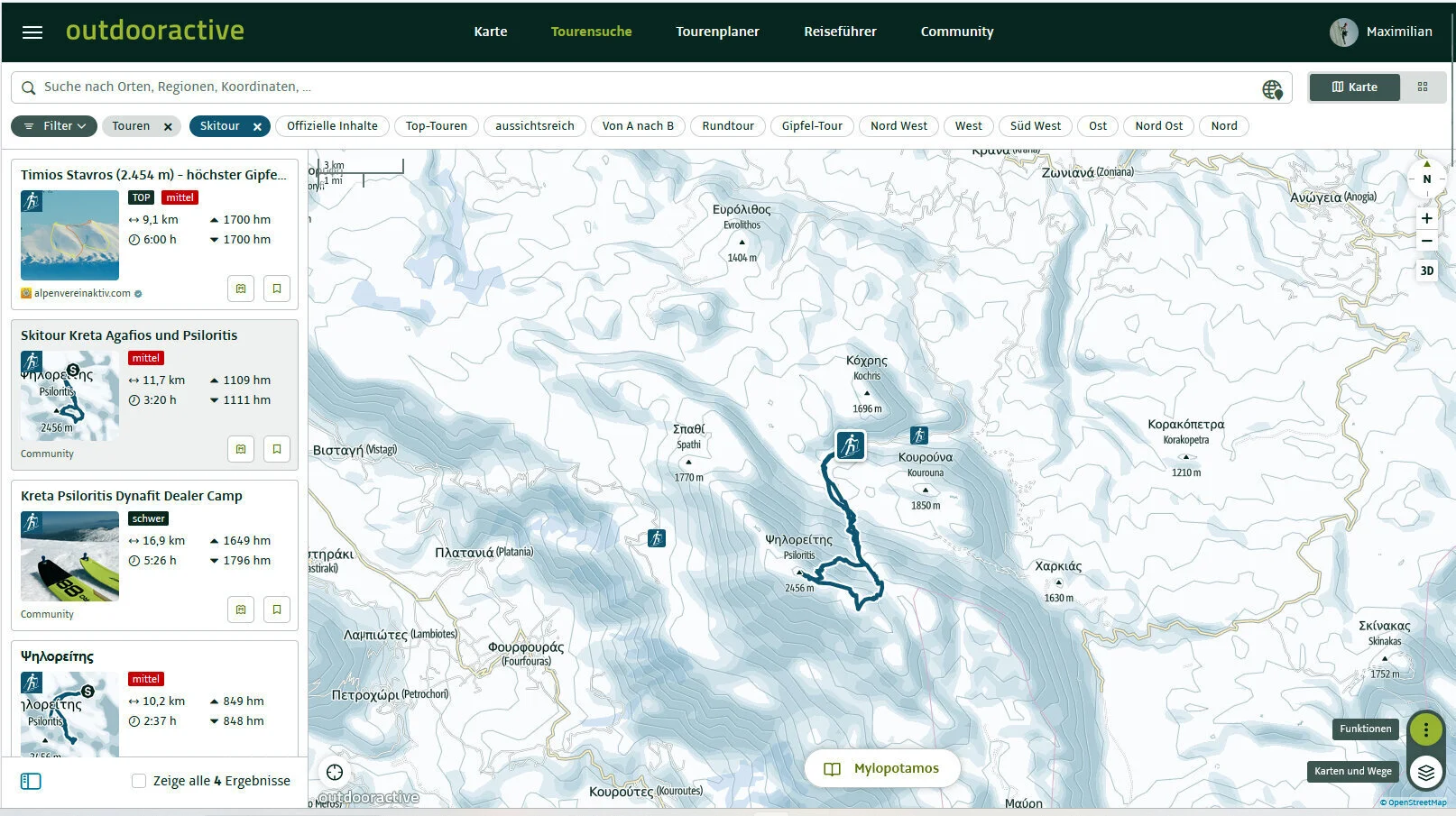Remove the Touren filter chip
This screenshot has height=816, width=1456.
point(168,127)
